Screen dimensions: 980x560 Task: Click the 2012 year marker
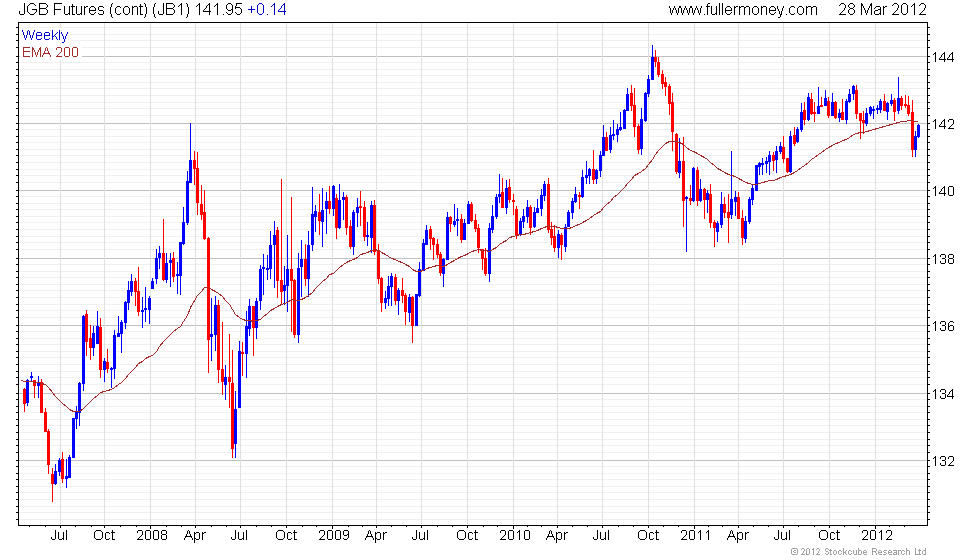(x=878, y=535)
